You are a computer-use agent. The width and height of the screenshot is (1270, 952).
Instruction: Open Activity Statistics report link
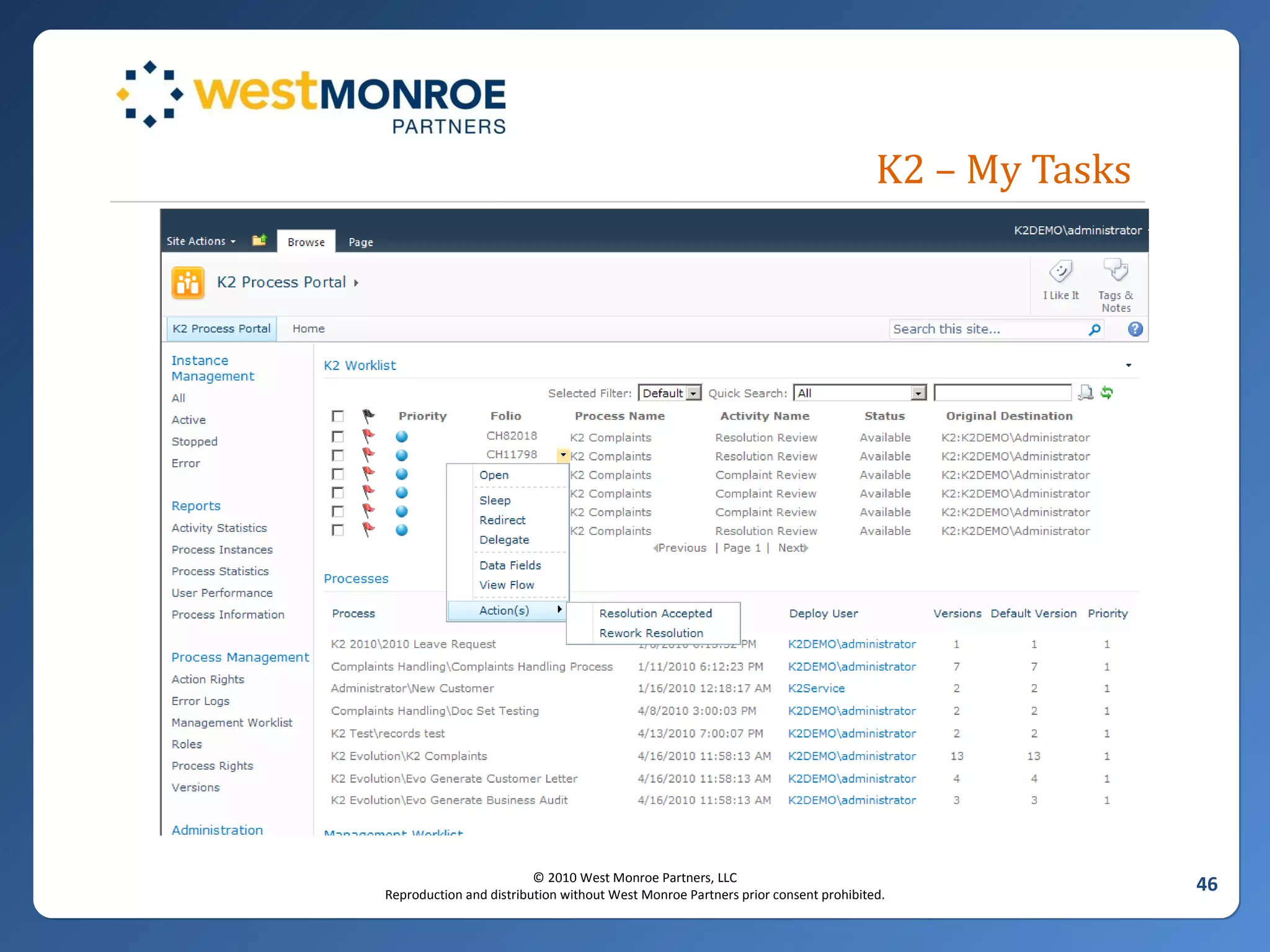pos(220,528)
